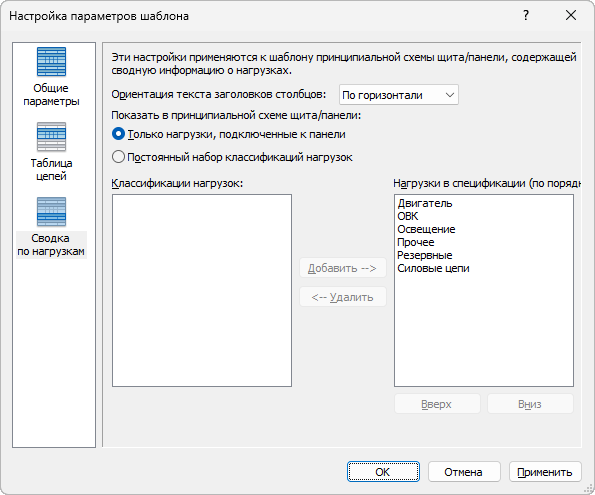Image resolution: width=595 pixels, height=495 pixels.
Task: Pick Прочее from the loads list
Action: 416,242
